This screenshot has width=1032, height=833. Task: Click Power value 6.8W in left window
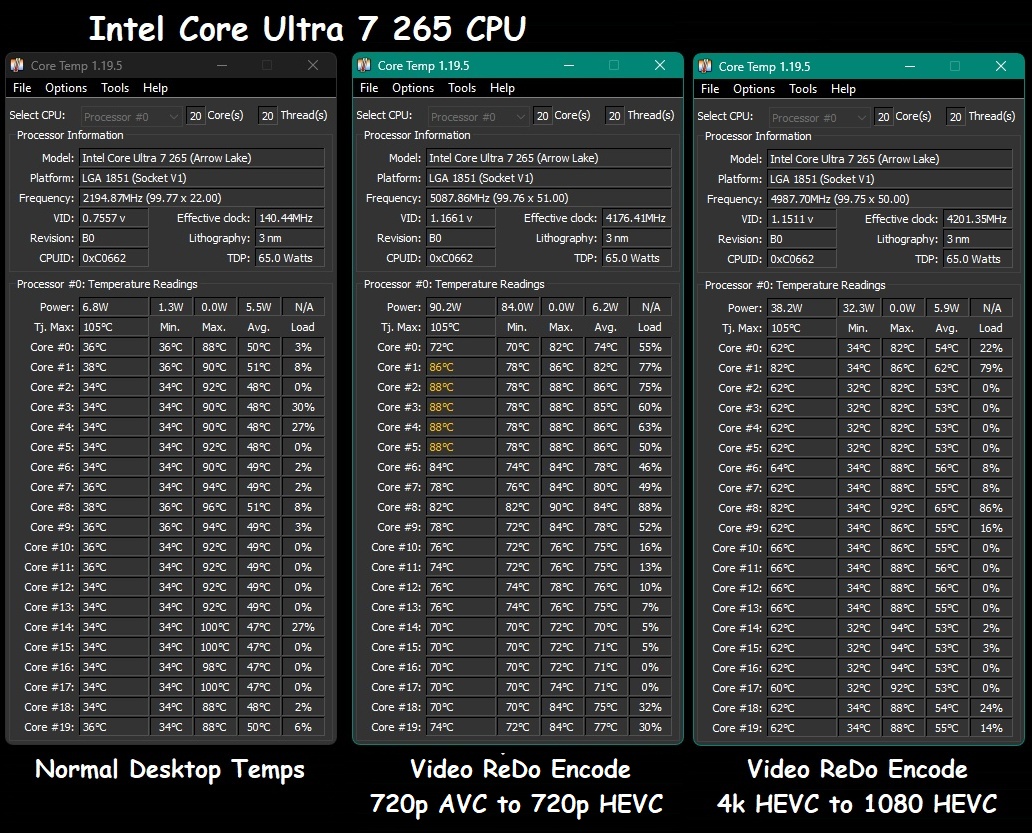(x=113, y=307)
